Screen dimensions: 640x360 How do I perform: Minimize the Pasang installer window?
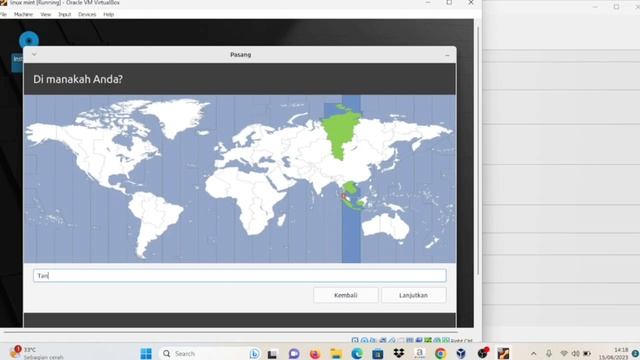447,55
